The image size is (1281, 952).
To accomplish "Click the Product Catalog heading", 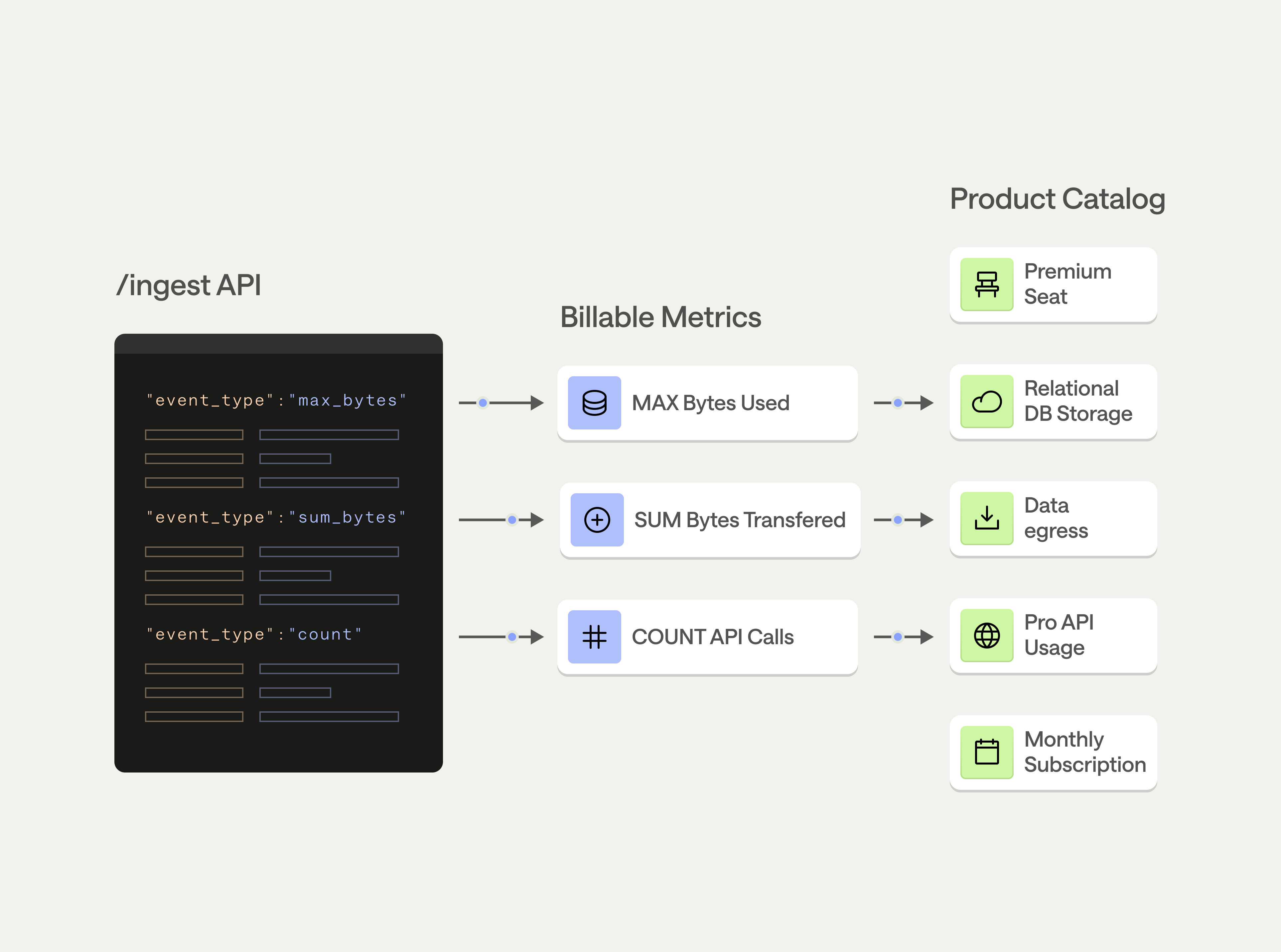I will tap(1057, 199).
